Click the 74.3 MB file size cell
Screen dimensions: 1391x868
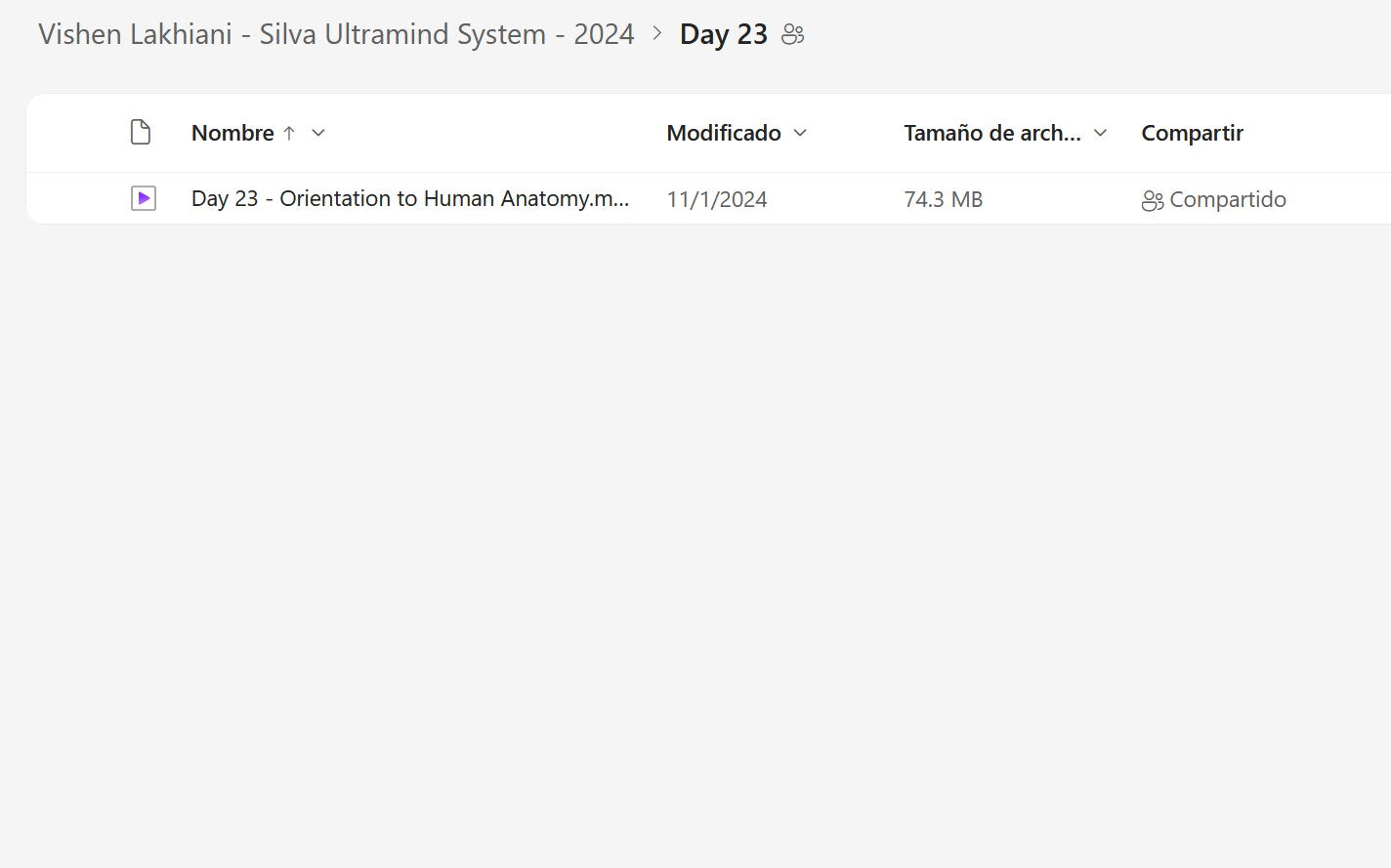click(944, 200)
